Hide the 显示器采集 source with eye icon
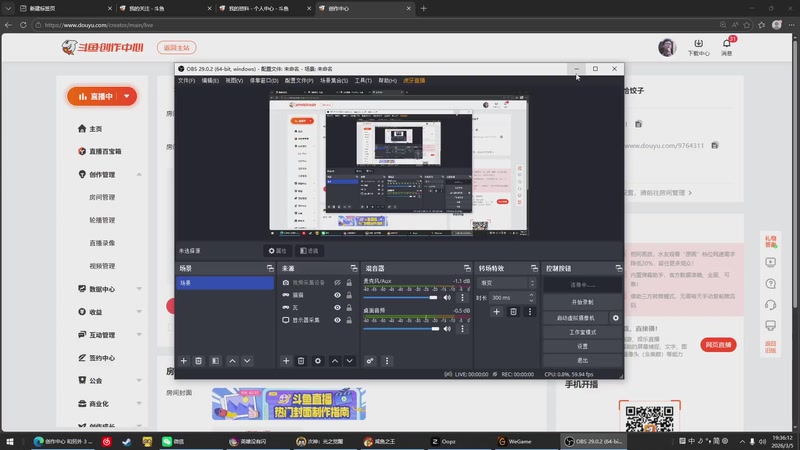Viewport: 800px width, 450px height. point(337,320)
